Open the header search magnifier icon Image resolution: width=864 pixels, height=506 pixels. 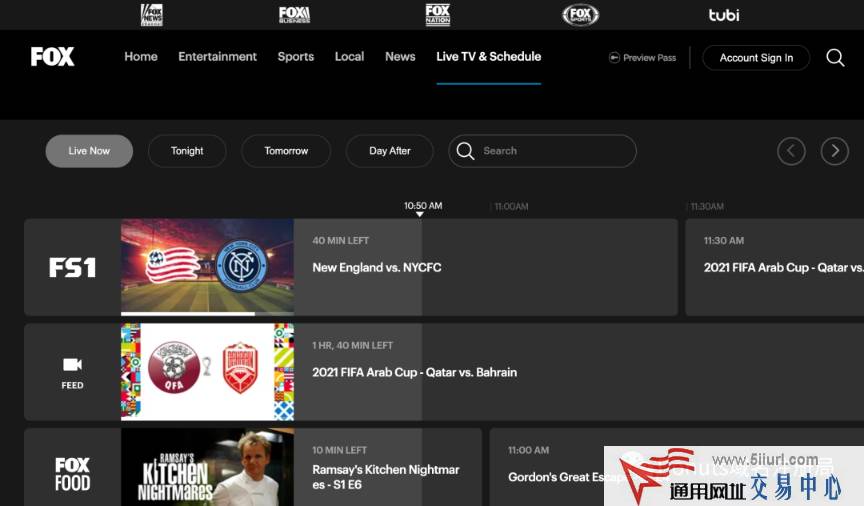pos(835,57)
